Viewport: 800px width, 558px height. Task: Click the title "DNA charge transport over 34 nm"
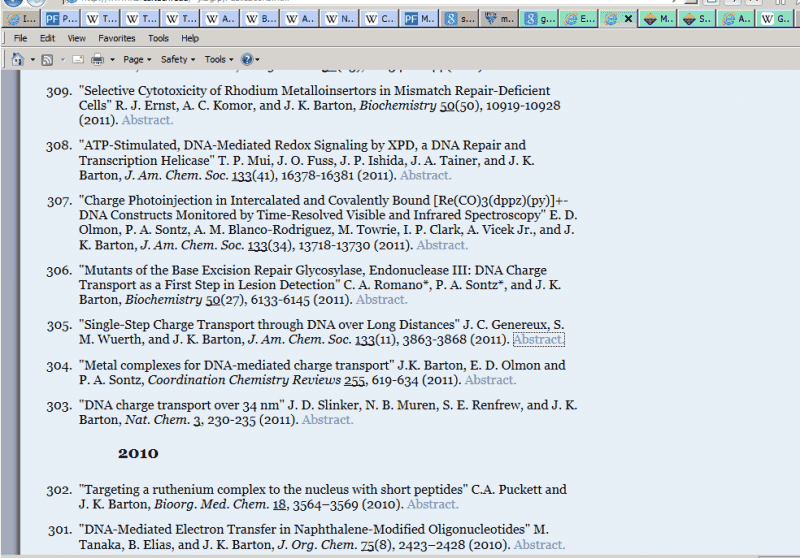click(x=182, y=405)
